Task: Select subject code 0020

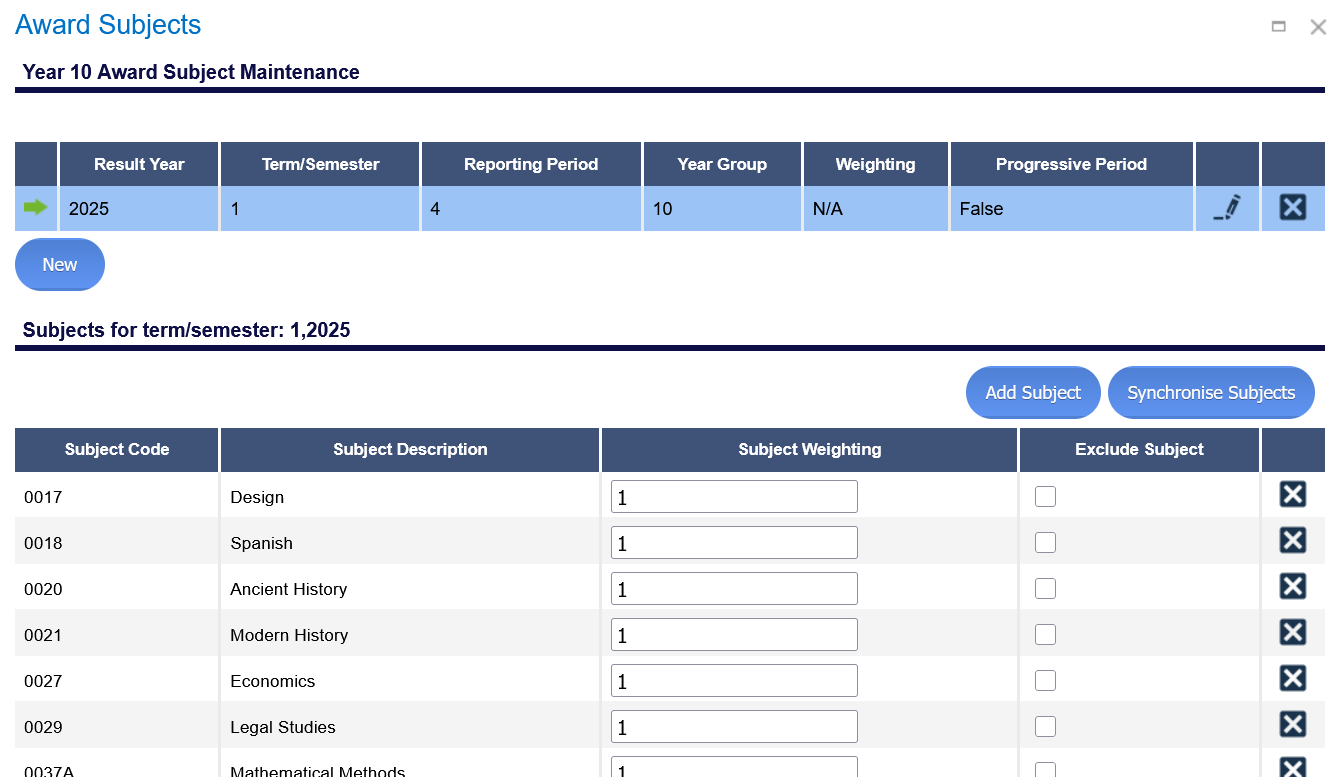Action: coord(117,589)
